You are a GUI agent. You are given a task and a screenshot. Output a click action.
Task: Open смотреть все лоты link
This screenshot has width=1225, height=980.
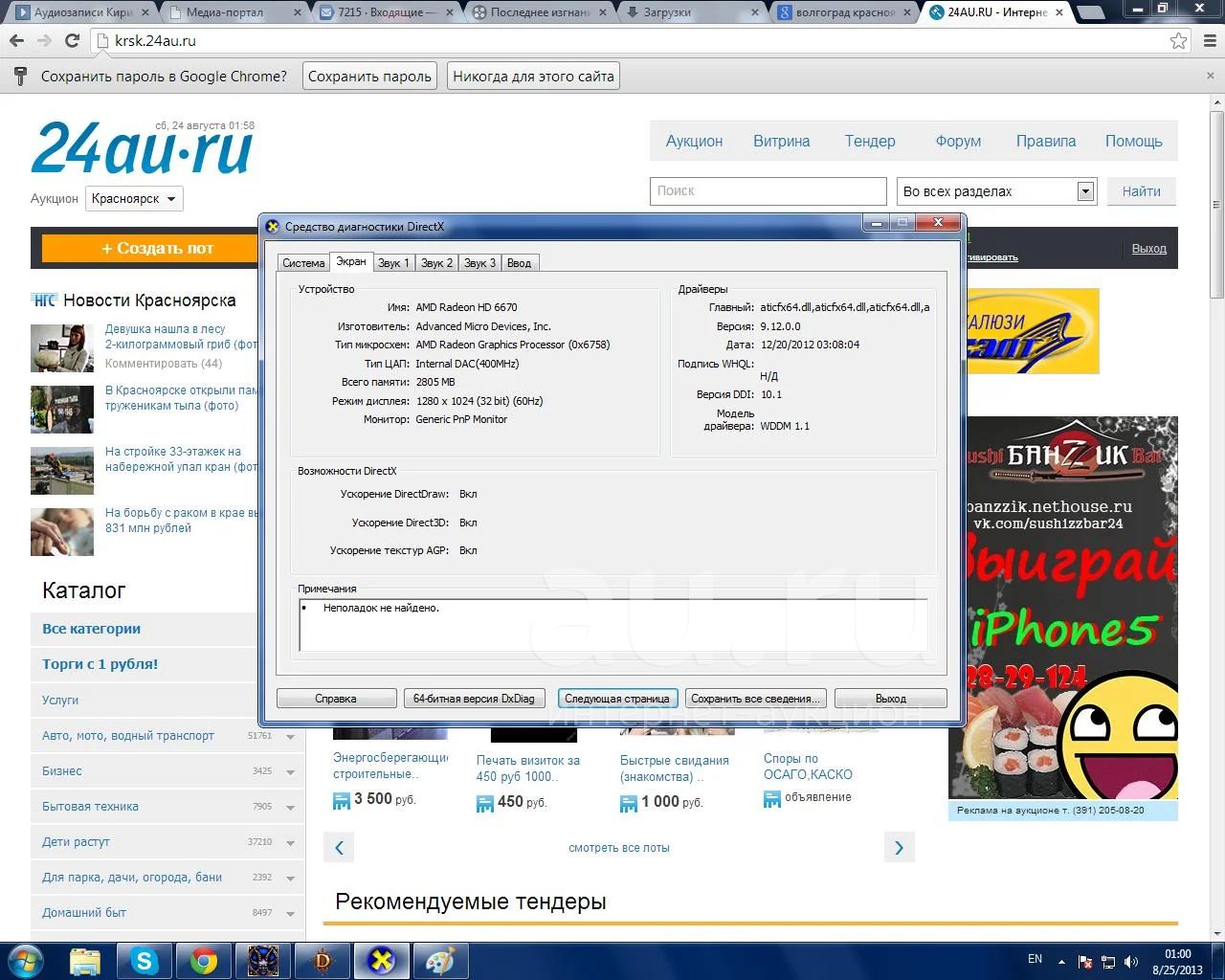(x=619, y=848)
